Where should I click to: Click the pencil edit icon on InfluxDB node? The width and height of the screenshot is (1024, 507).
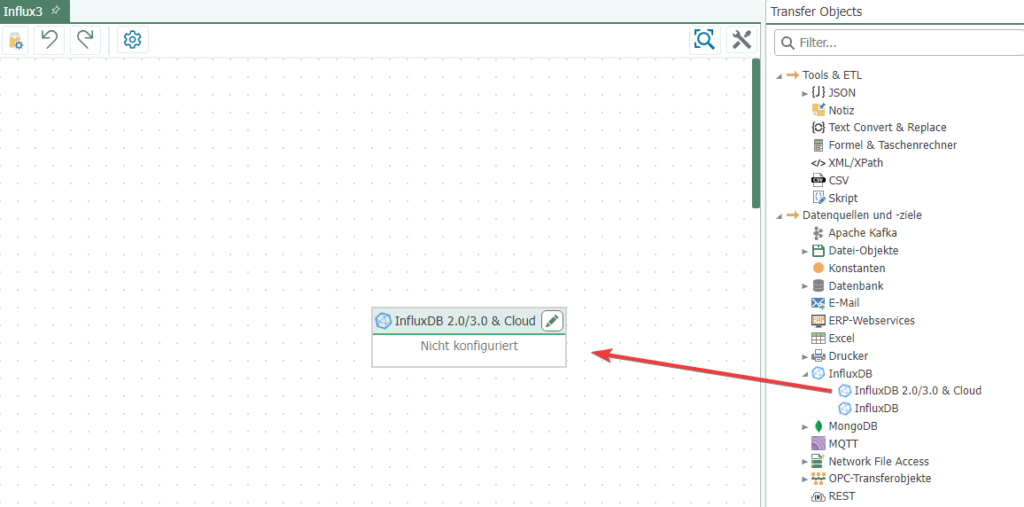point(552,321)
